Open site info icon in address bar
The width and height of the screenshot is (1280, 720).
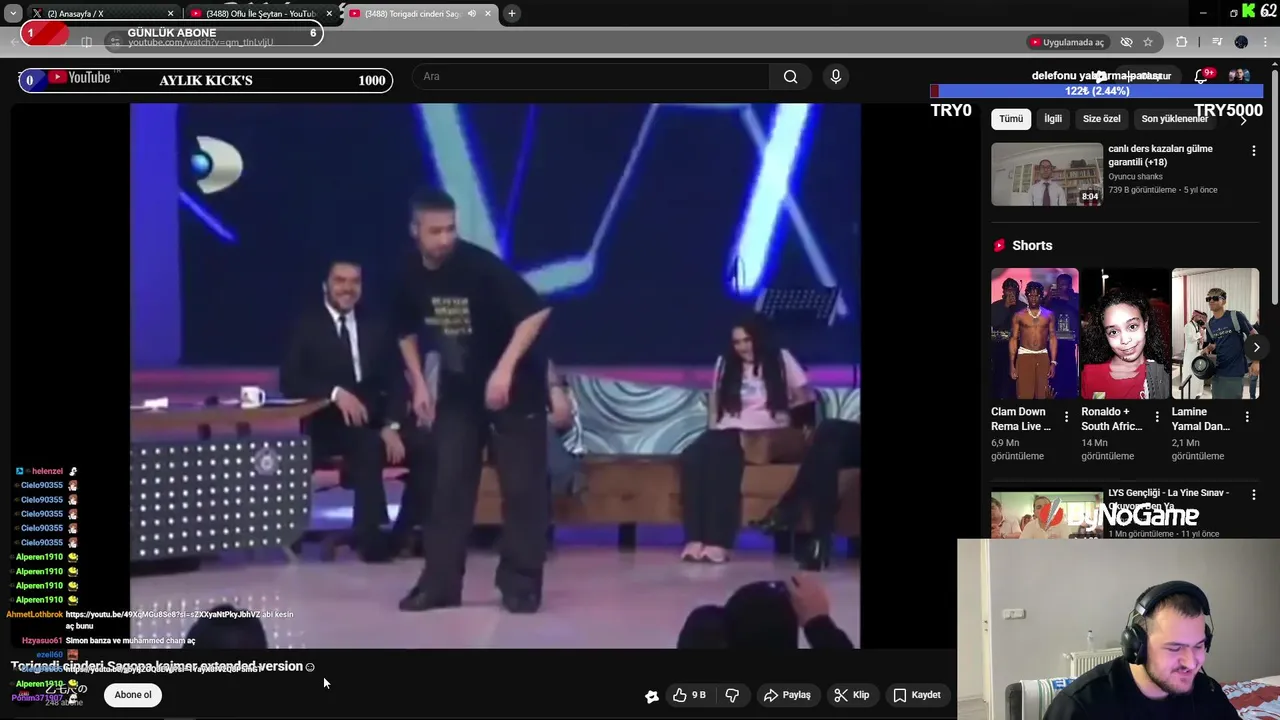(116, 42)
